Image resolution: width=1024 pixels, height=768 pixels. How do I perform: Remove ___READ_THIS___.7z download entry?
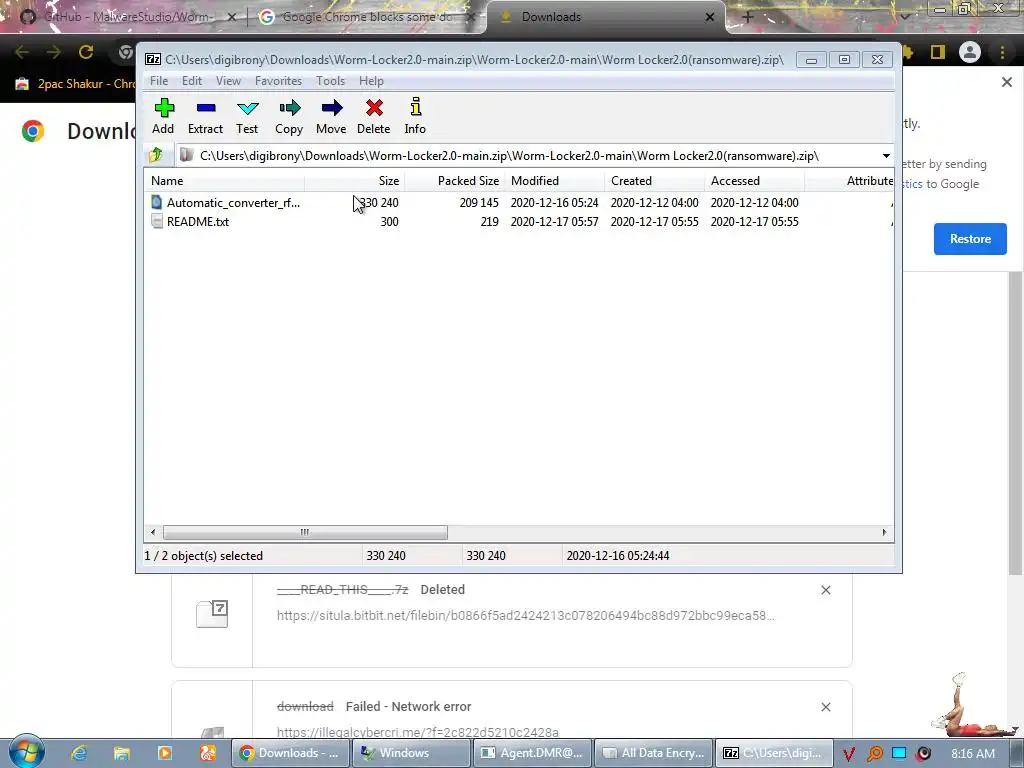click(825, 590)
